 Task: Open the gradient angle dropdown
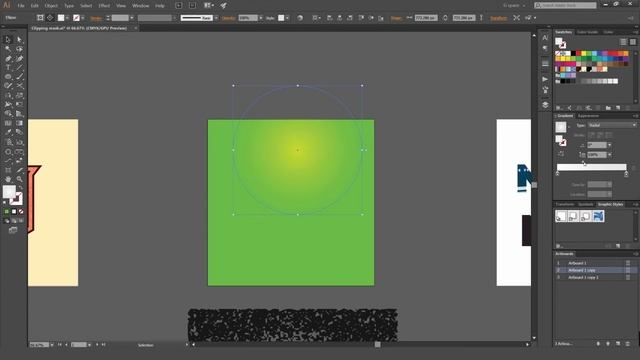coord(609,145)
